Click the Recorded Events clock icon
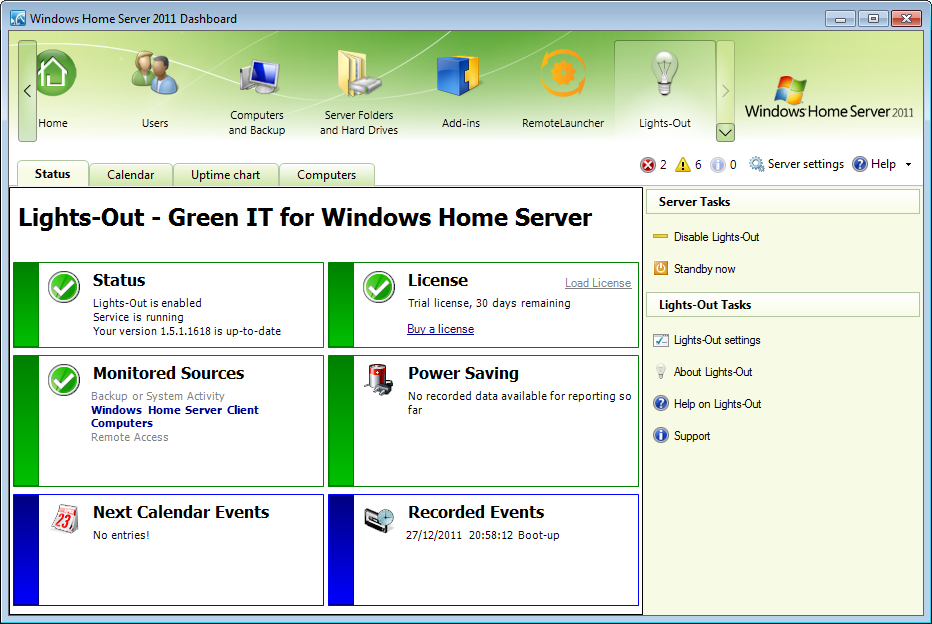932x624 pixels. click(x=379, y=519)
